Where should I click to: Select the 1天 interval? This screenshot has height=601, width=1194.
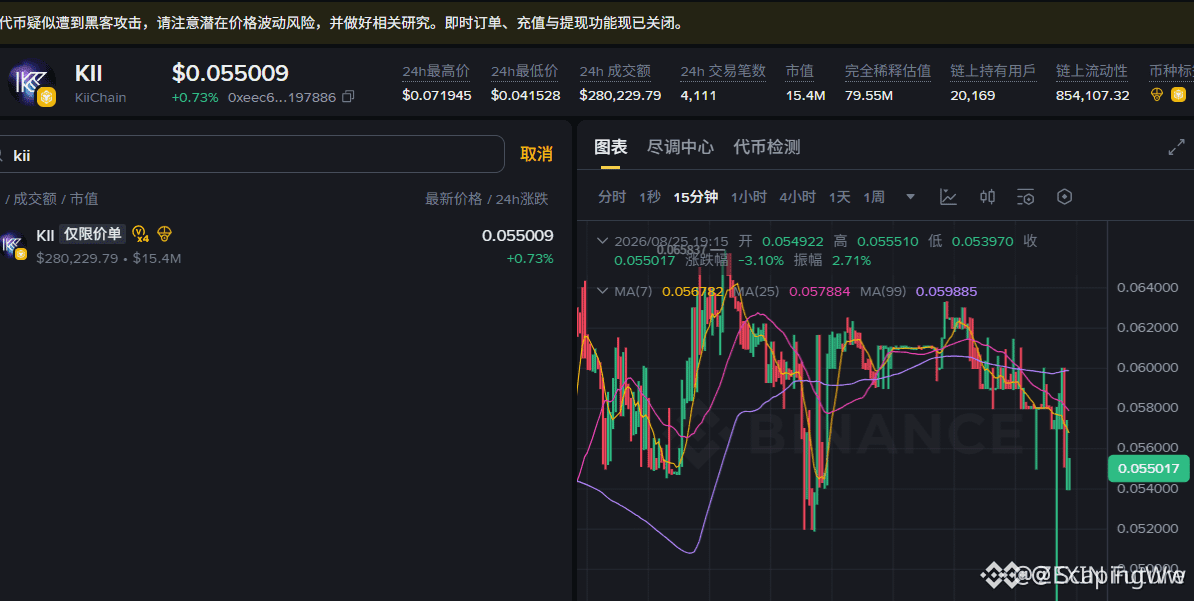click(x=839, y=197)
